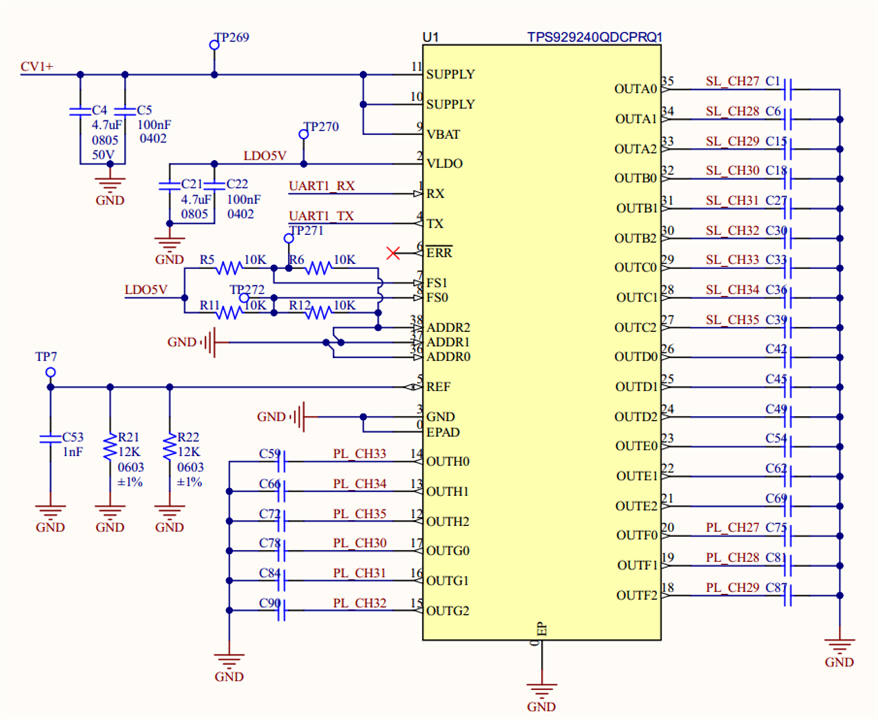Select capacitor C42 symbol on OUTD0
This screenshot has width=878, height=720.
pos(787,357)
